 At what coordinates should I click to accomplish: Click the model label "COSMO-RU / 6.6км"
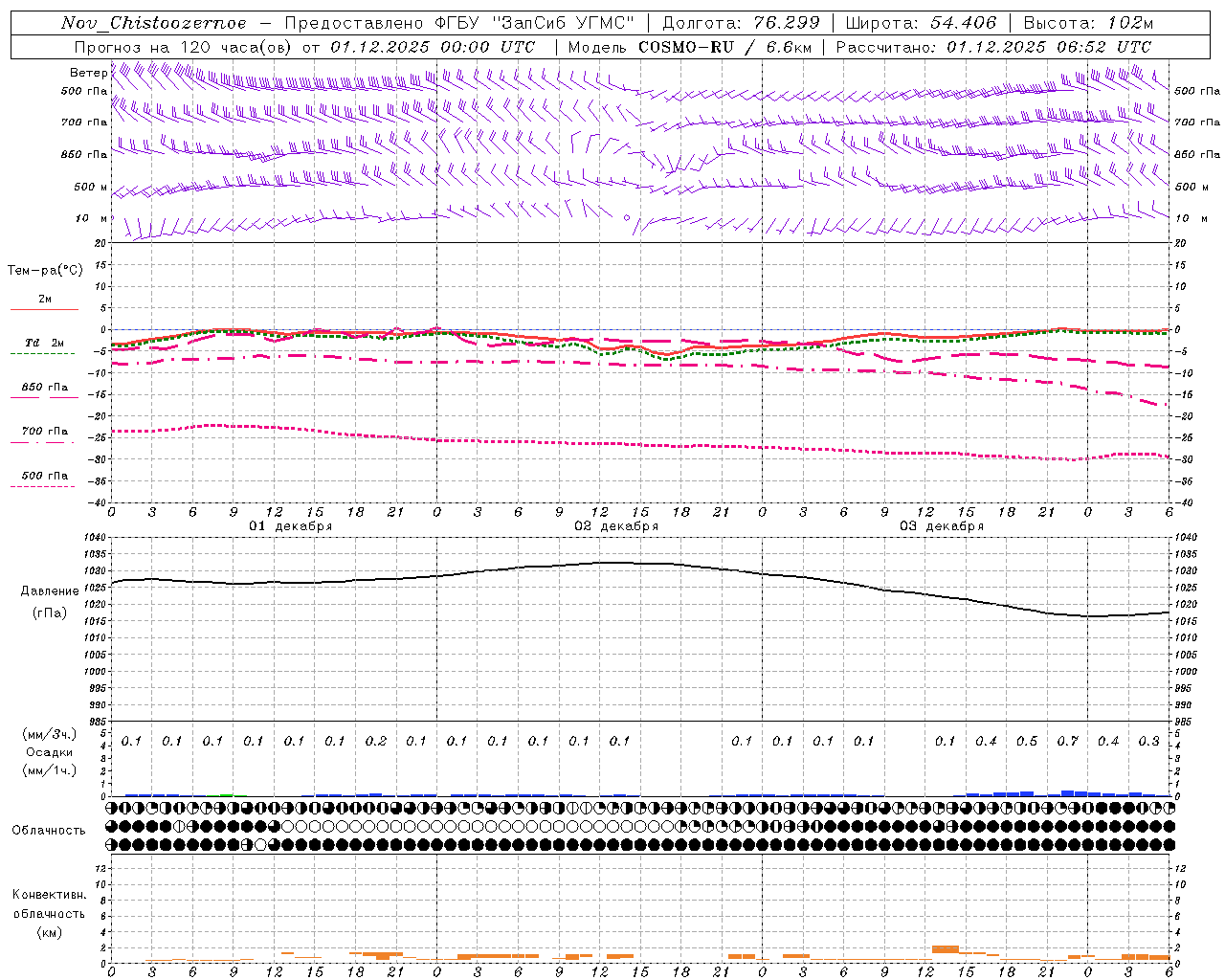[x=724, y=47]
